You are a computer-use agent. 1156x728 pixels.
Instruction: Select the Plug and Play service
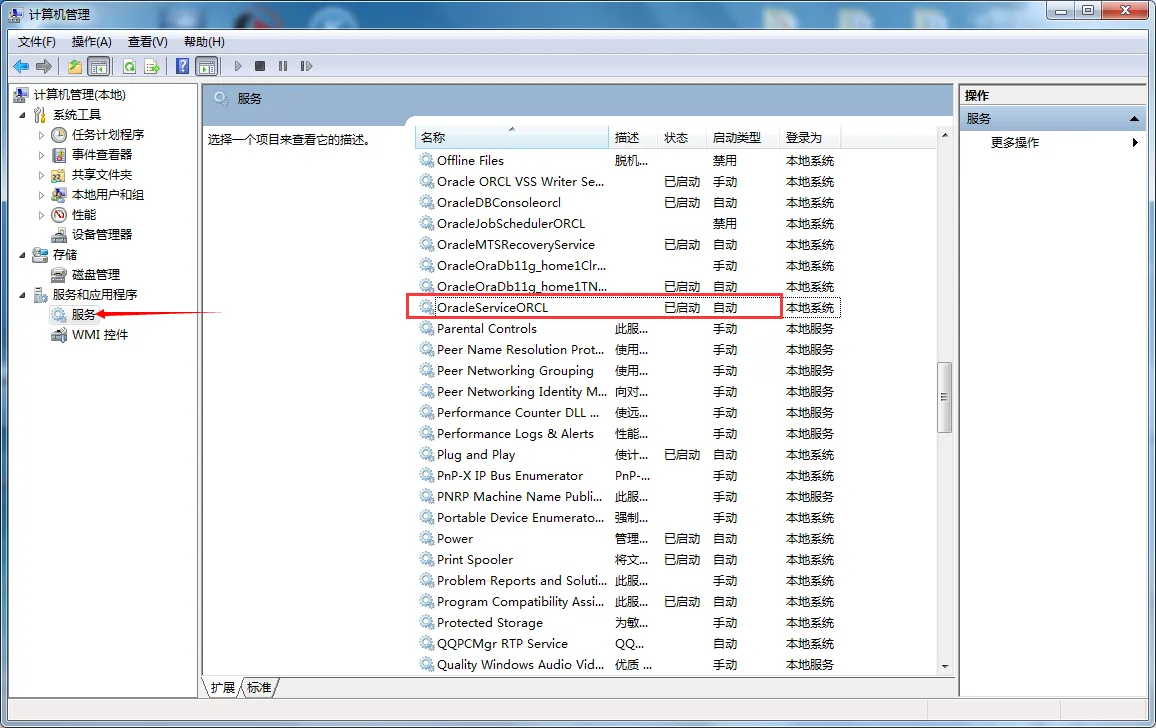pyautogui.click(x=476, y=454)
